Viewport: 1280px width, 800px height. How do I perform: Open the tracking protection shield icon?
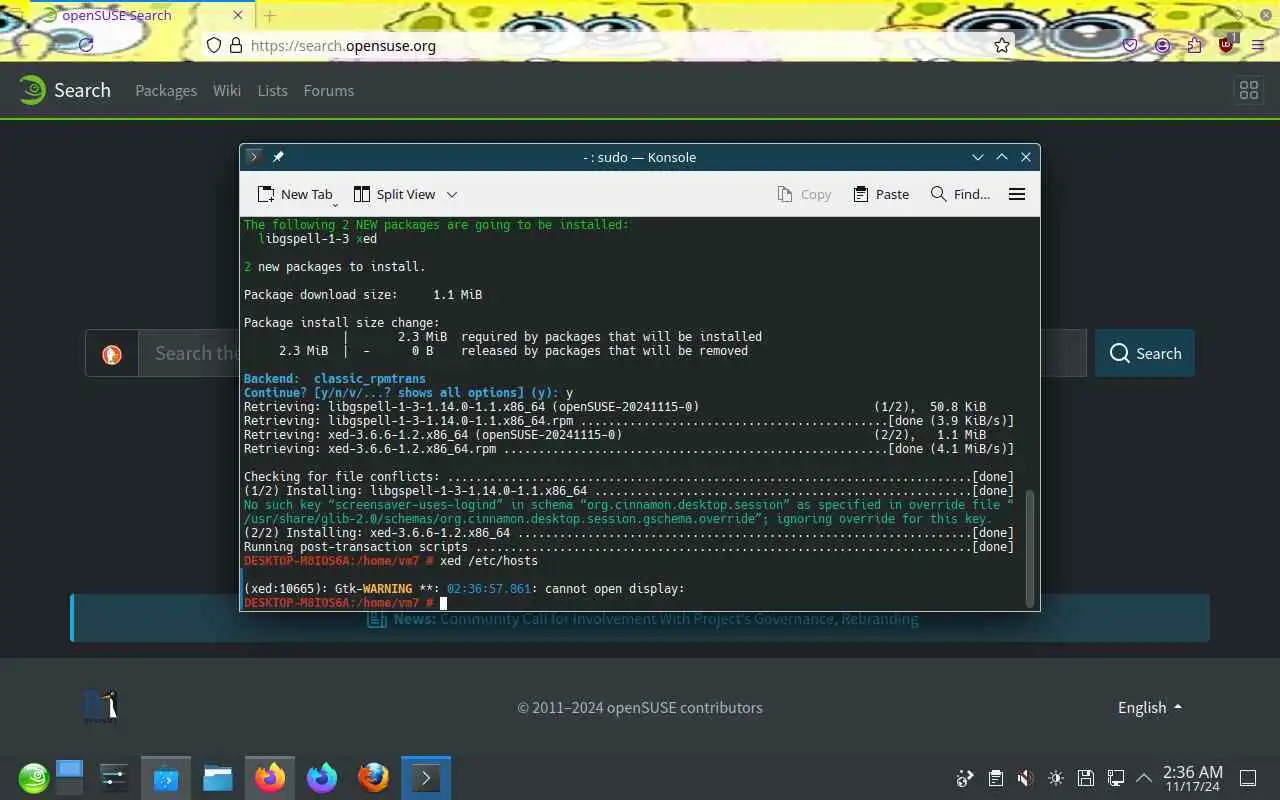212,45
